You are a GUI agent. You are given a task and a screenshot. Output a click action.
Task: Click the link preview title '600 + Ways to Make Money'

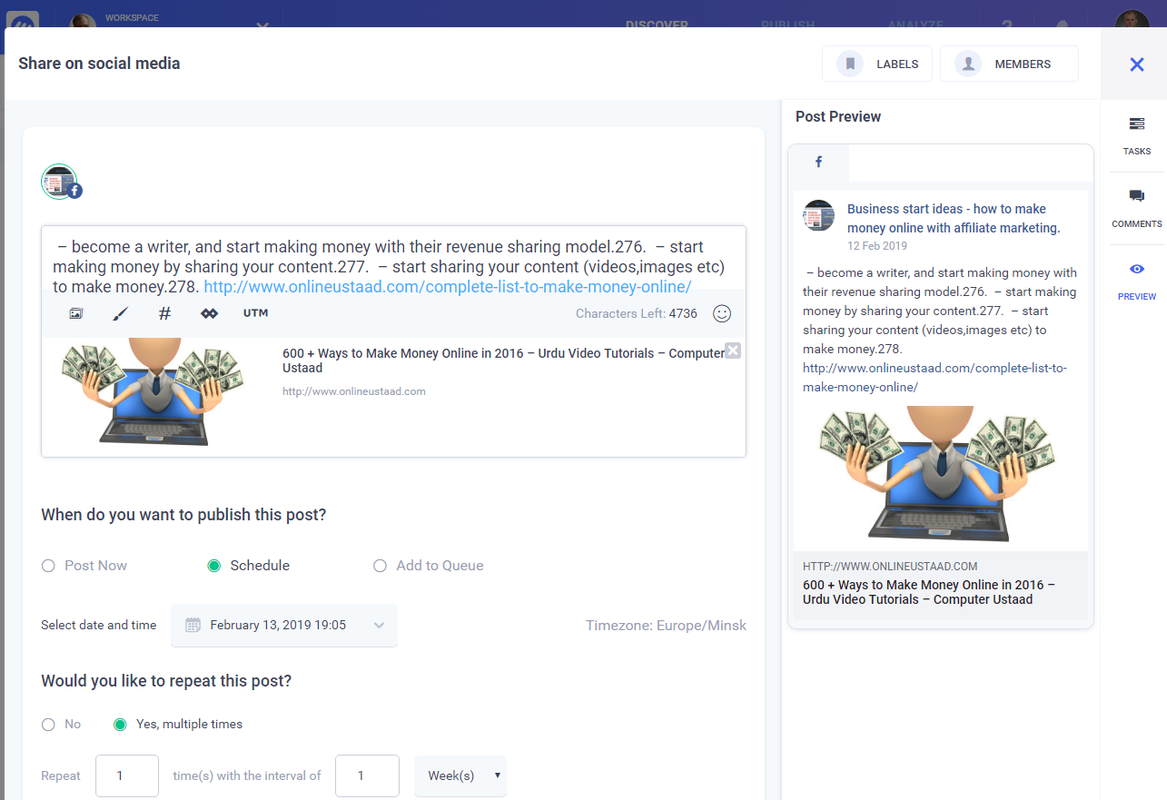coord(503,360)
